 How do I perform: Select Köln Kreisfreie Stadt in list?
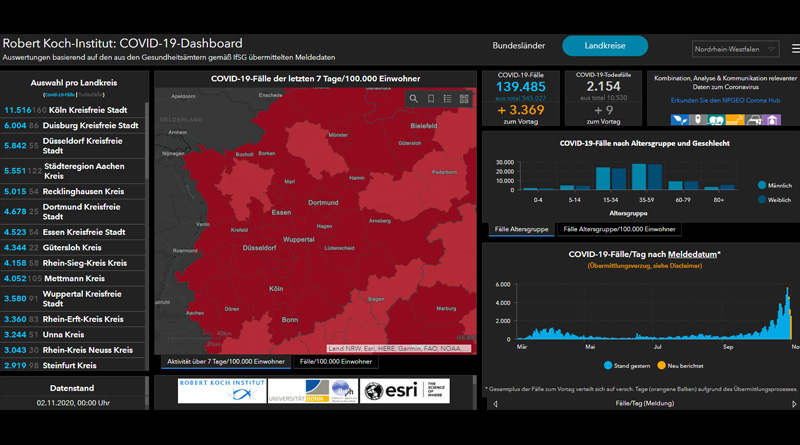[x=72, y=110]
